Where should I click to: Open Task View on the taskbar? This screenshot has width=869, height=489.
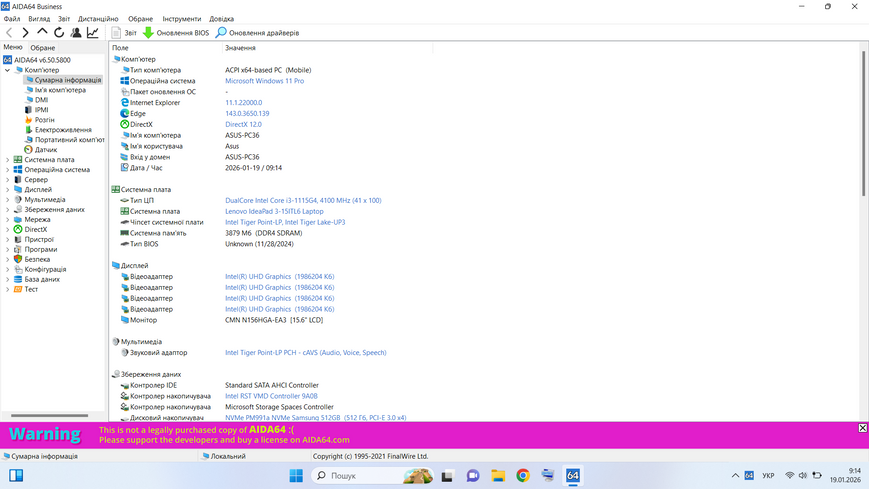pos(447,476)
